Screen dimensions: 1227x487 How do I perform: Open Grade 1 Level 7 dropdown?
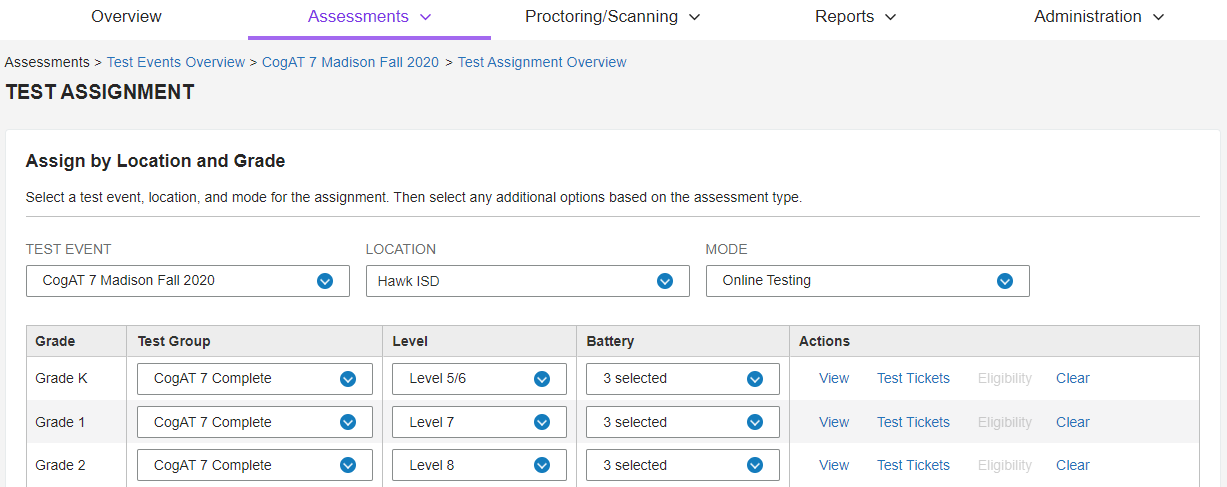coord(479,423)
